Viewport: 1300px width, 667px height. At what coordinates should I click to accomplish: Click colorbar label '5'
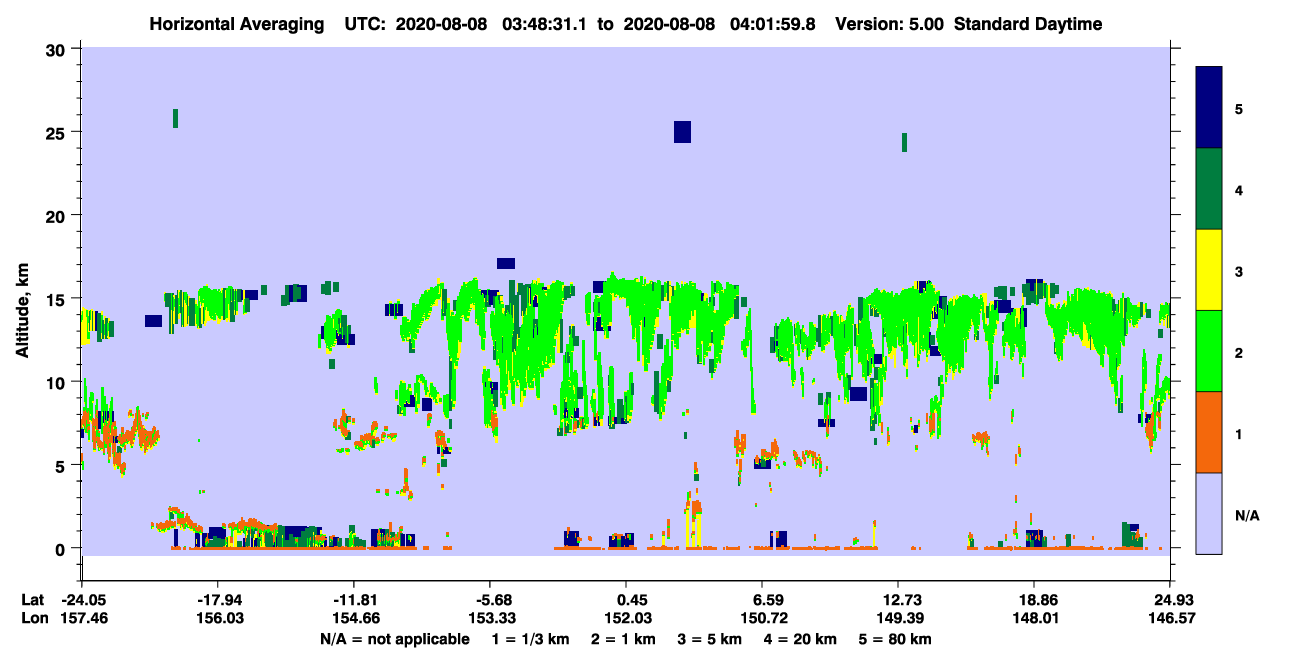coord(1239,109)
